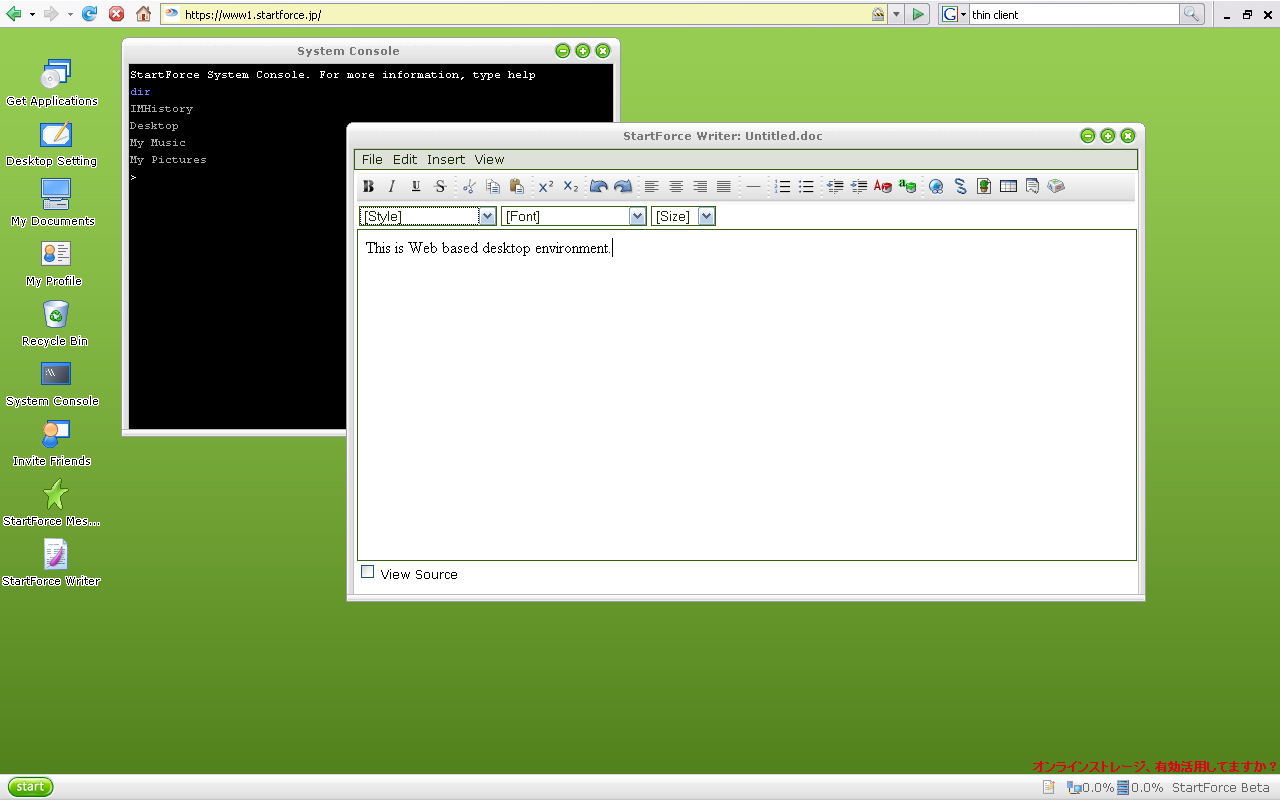Screen dimensions: 1280x800
Task: Insert a numbered list
Action: [783, 186]
